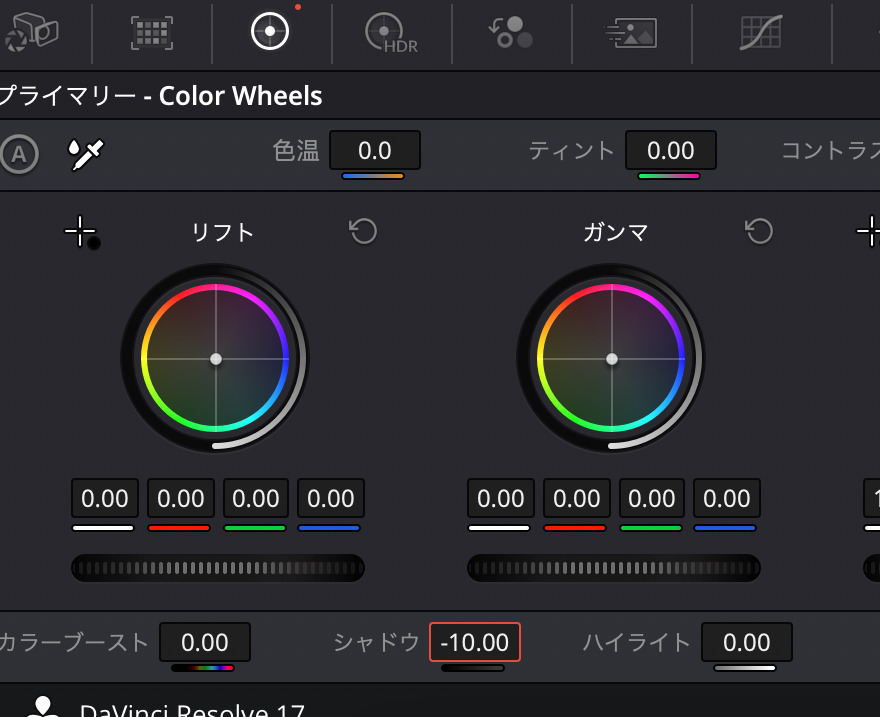This screenshot has width=880, height=717.
Task: Reset the リフト color wheel
Action: (362, 232)
